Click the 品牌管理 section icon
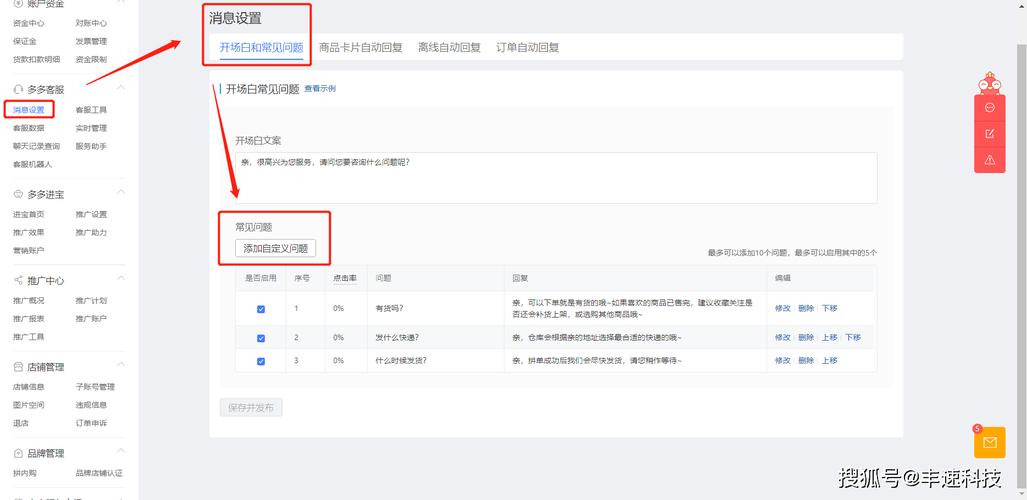The height and width of the screenshot is (500, 1027). pyautogui.click(x=18, y=453)
